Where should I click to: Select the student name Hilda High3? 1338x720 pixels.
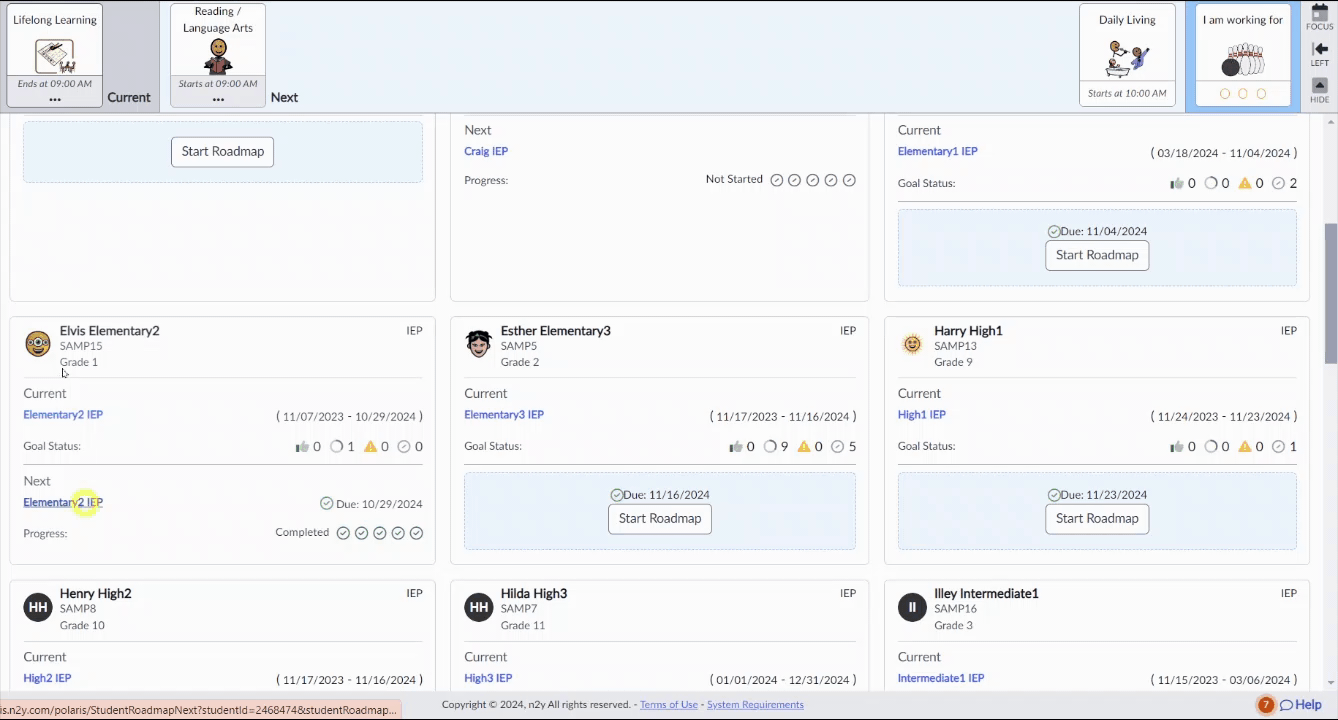tap(534, 594)
